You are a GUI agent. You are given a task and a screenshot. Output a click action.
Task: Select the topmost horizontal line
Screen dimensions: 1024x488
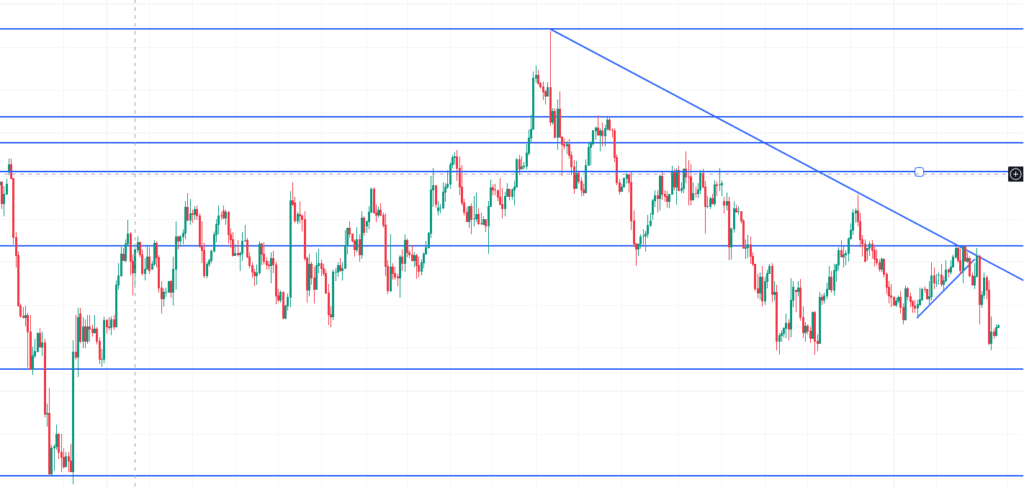coord(300,29)
